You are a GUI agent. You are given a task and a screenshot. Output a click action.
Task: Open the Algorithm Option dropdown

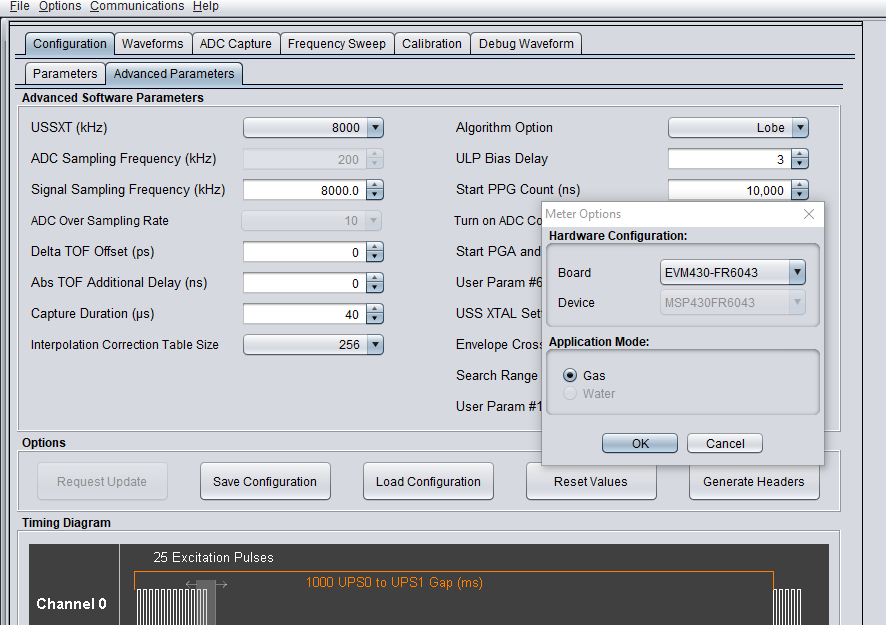pyautogui.click(x=799, y=128)
